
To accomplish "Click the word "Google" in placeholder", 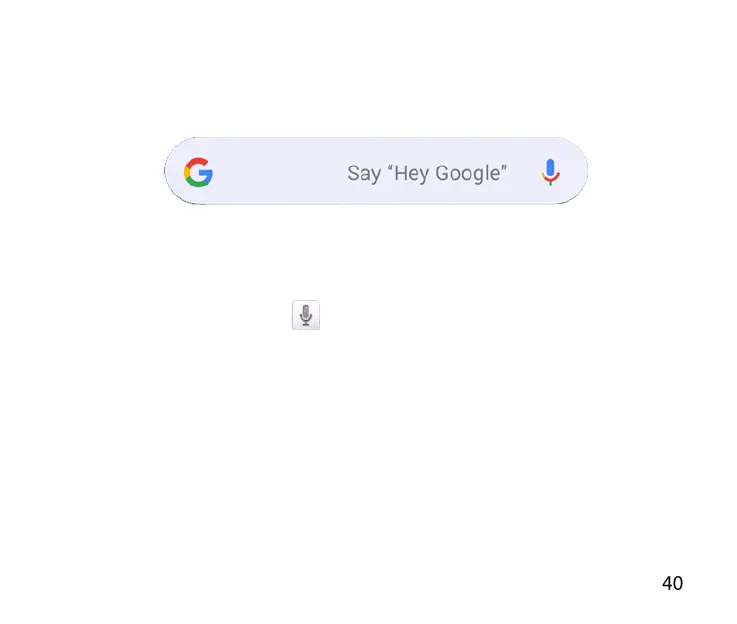I will (x=468, y=174).
